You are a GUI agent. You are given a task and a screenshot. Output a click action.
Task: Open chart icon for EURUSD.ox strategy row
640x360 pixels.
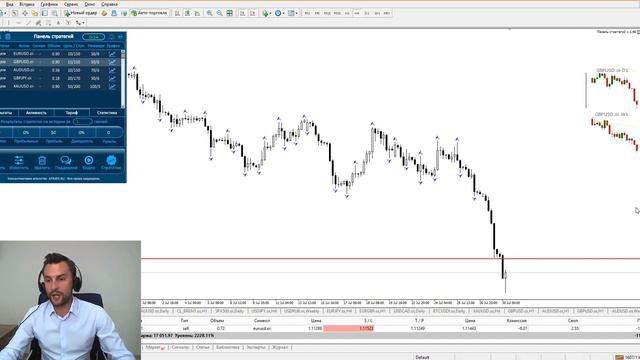coord(112,54)
